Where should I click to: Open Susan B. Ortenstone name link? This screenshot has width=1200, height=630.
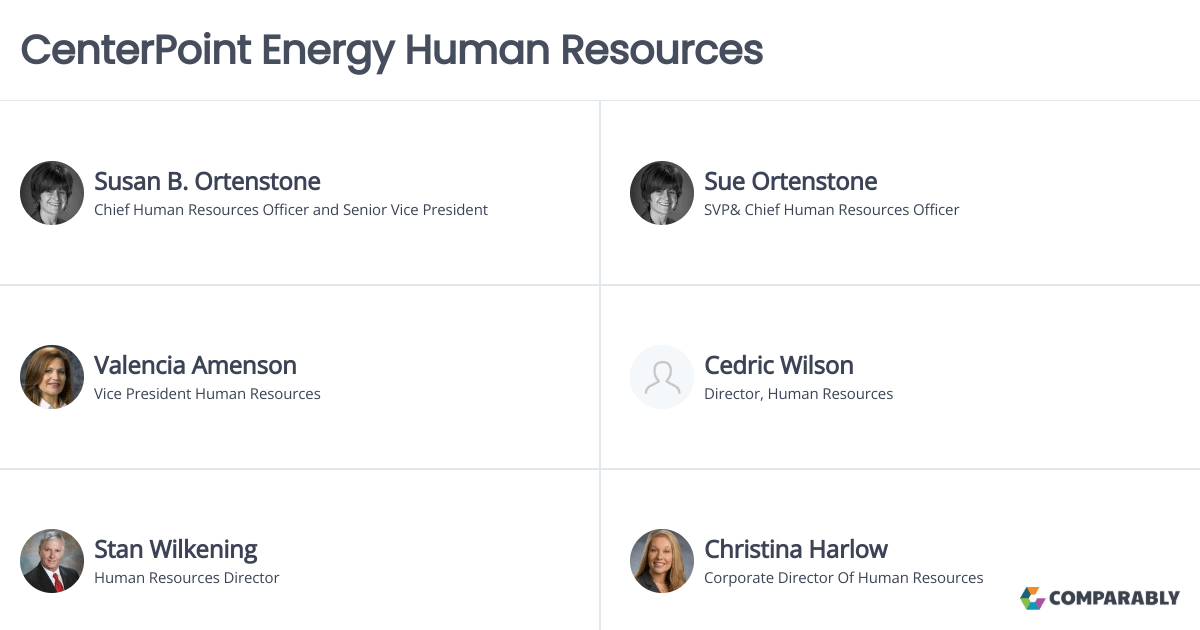click(207, 181)
